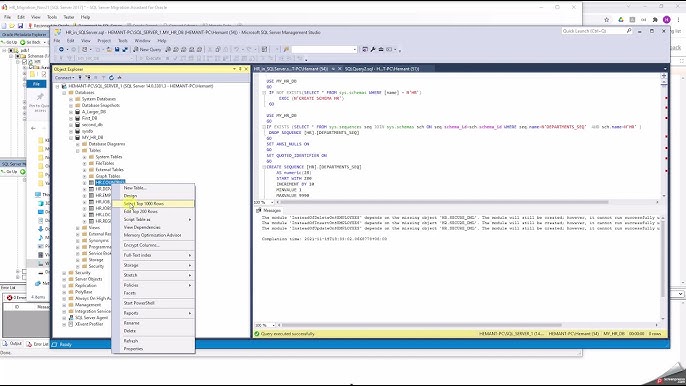Open the Script Table as submenu

[153, 219]
